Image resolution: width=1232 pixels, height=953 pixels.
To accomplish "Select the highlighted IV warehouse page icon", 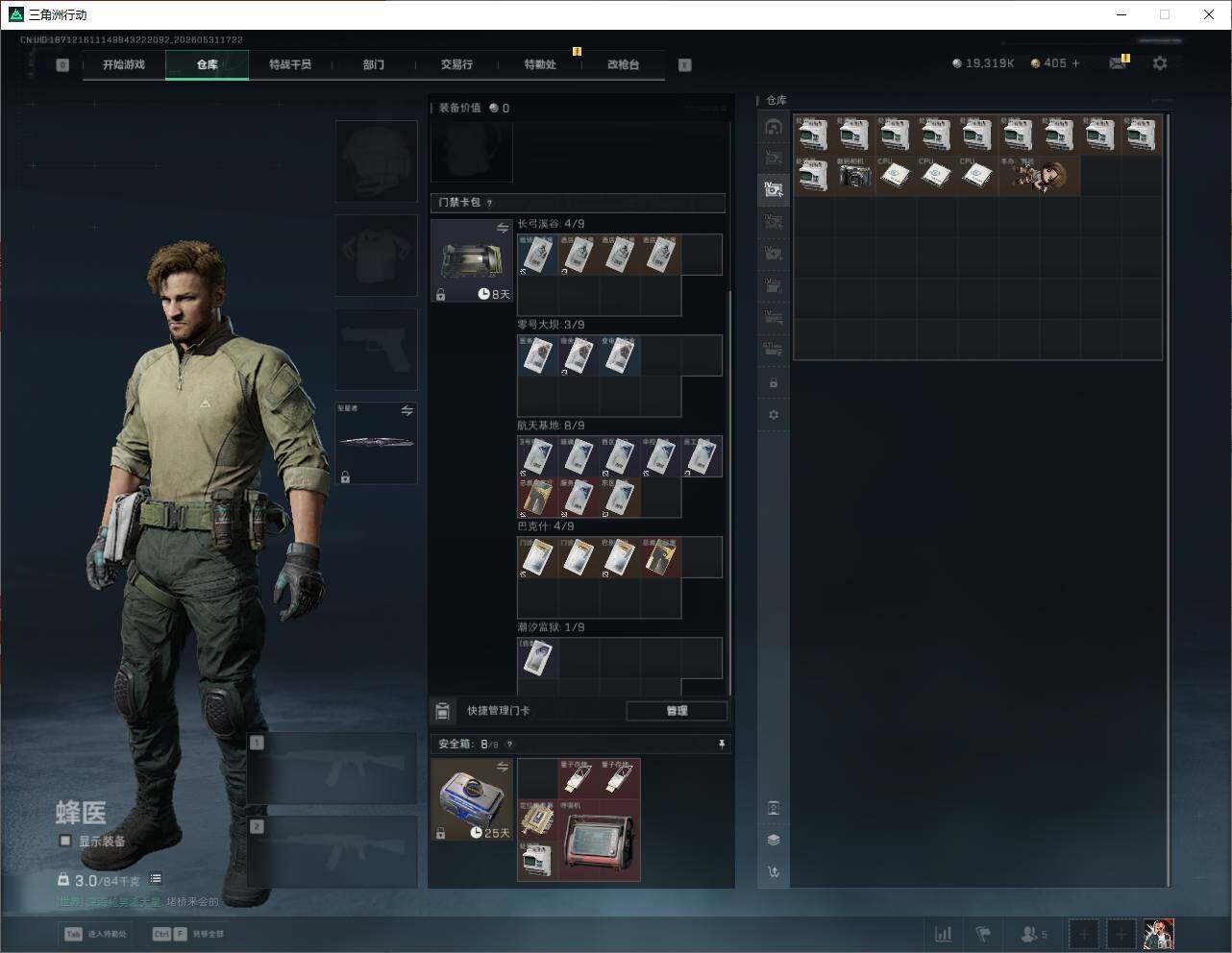I will 773,189.
